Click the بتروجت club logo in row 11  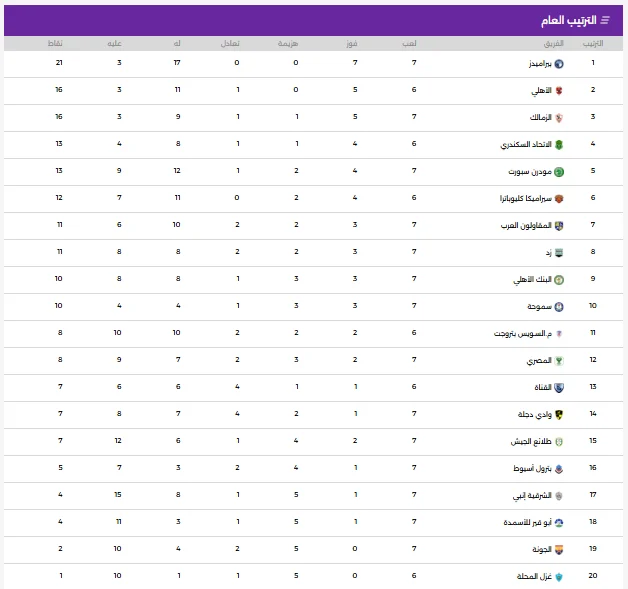[x=559, y=334]
